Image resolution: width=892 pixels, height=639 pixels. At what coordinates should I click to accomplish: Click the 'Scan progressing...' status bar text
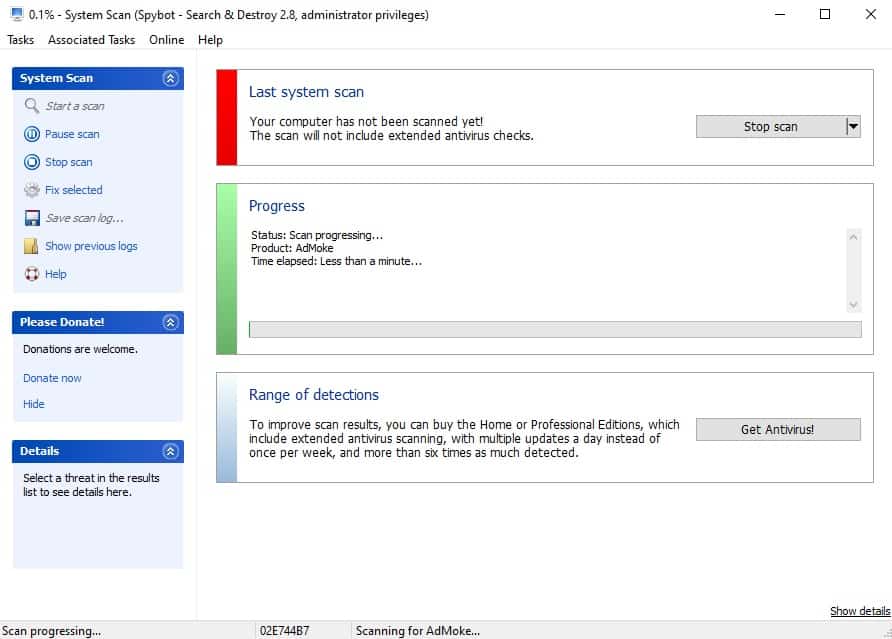tap(51, 631)
